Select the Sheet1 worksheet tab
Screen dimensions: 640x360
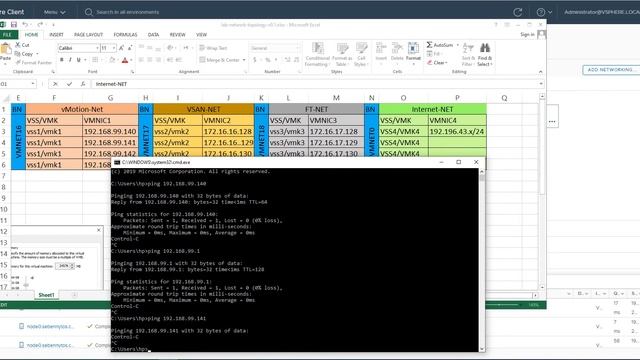46,295
